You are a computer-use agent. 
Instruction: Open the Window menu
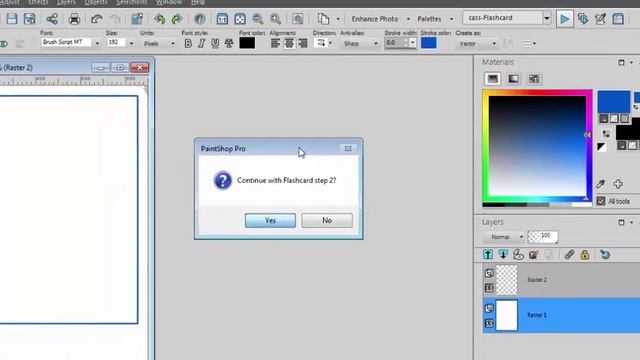pos(169,2)
